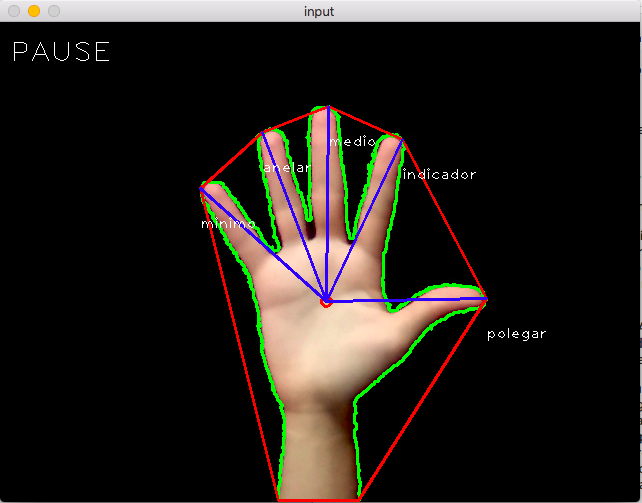Click the bottom-right wrist hull vertex

[357, 497]
